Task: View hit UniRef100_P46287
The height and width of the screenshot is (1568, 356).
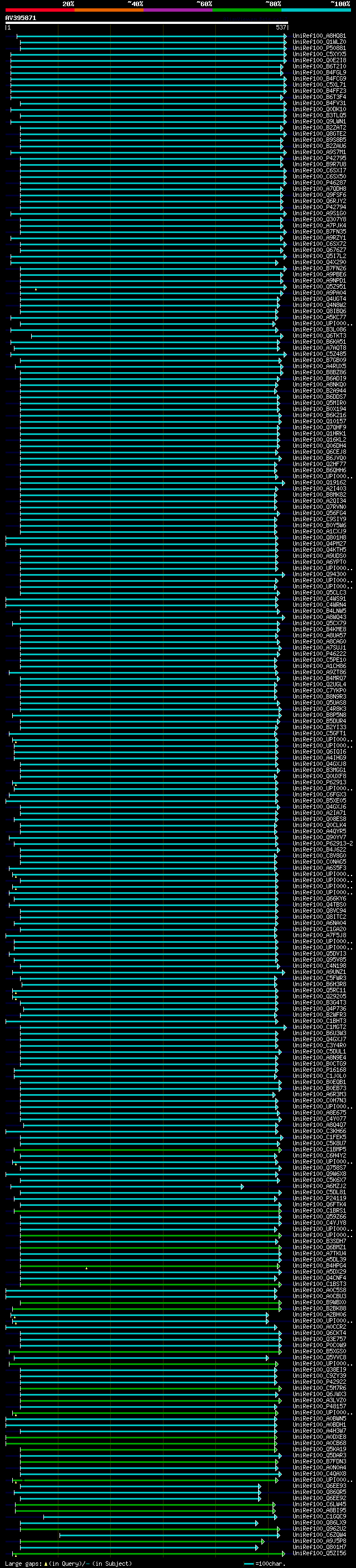Action: 319,182
